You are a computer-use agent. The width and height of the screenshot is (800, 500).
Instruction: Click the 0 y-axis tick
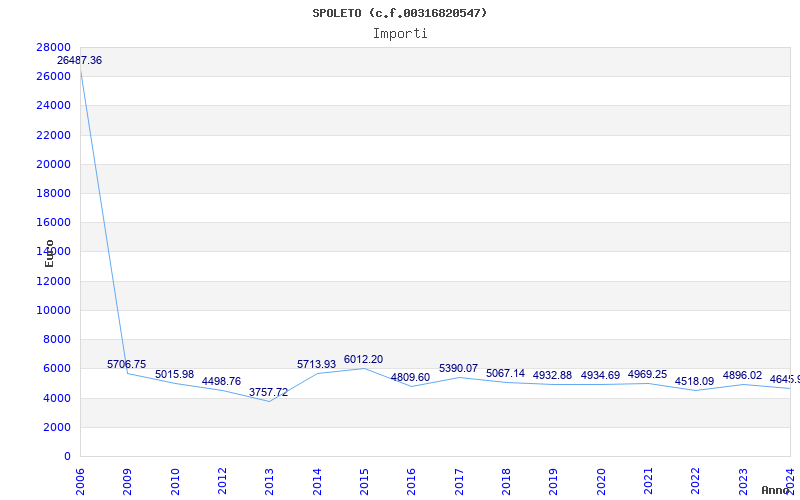(67, 456)
